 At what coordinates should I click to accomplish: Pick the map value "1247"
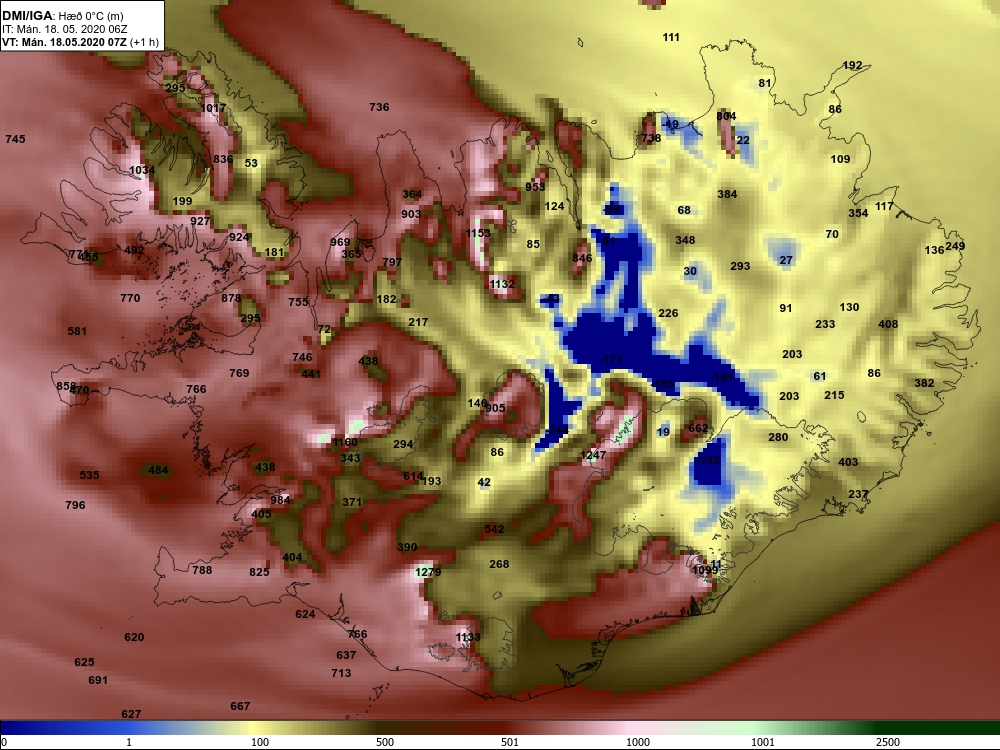pyautogui.click(x=593, y=455)
